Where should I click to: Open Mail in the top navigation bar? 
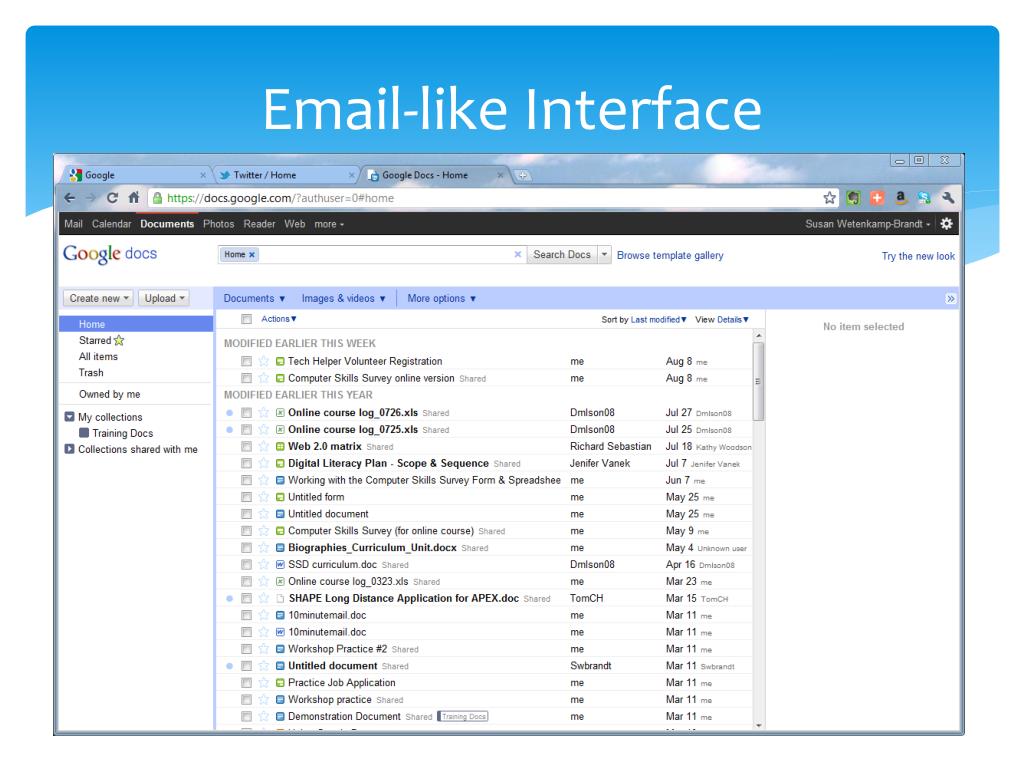click(x=73, y=224)
